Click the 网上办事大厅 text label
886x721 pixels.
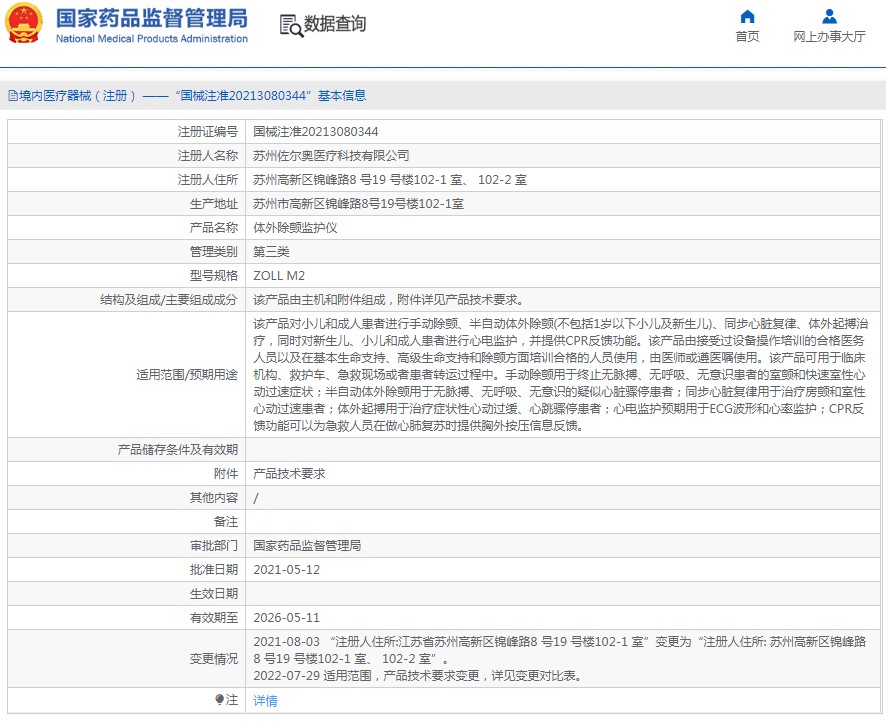pyautogui.click(x=829, y=37)
